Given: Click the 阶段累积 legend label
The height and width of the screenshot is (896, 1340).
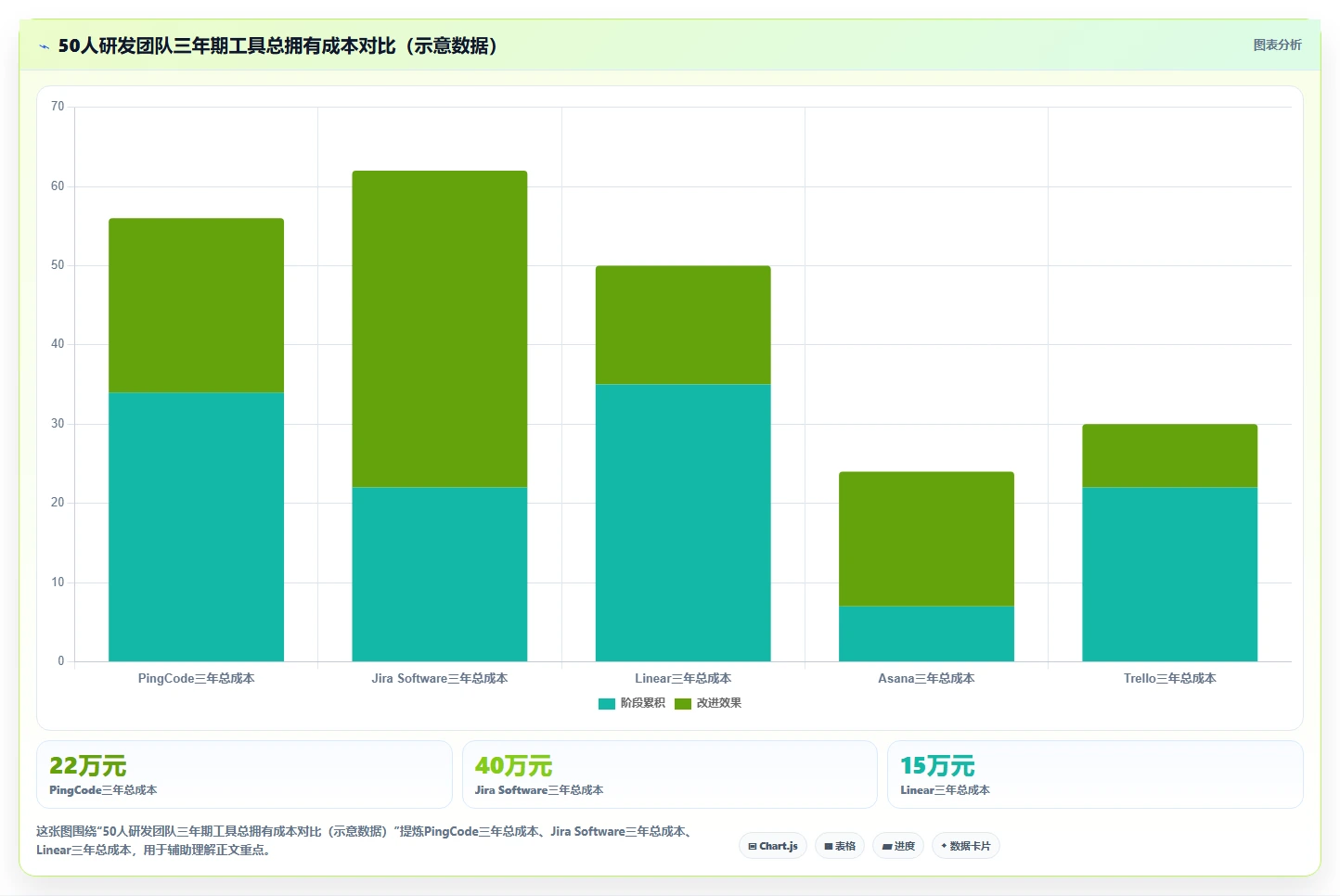Looking at the screenshot, I should 643,703.
